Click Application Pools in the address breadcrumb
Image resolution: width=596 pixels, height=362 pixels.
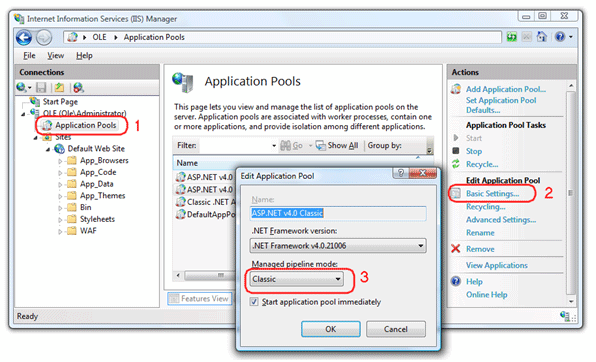pyautogui.click(x=154, y=37)
